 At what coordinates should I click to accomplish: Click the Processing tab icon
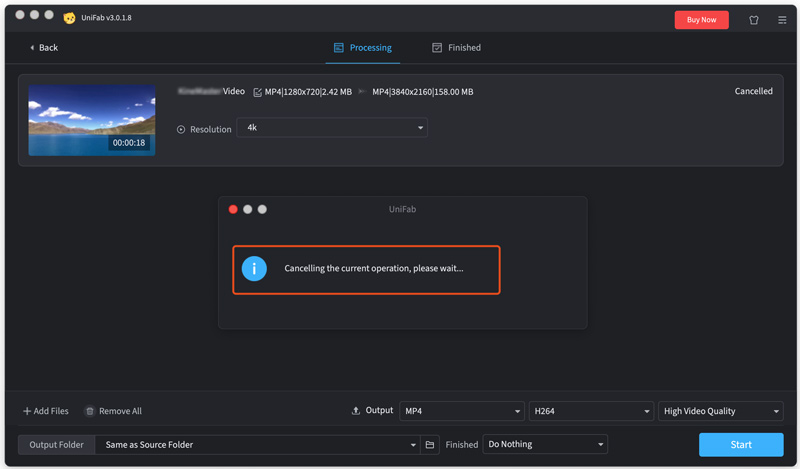(x=339, y=47)
